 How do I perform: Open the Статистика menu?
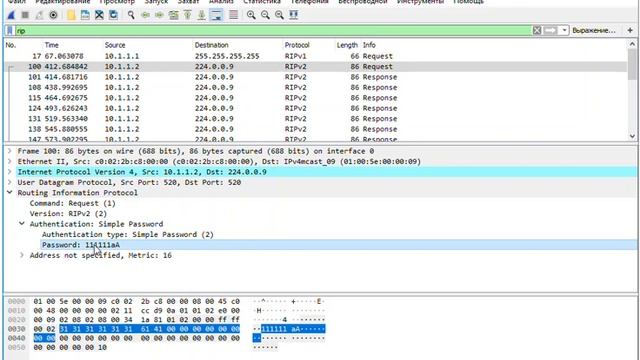262,2
